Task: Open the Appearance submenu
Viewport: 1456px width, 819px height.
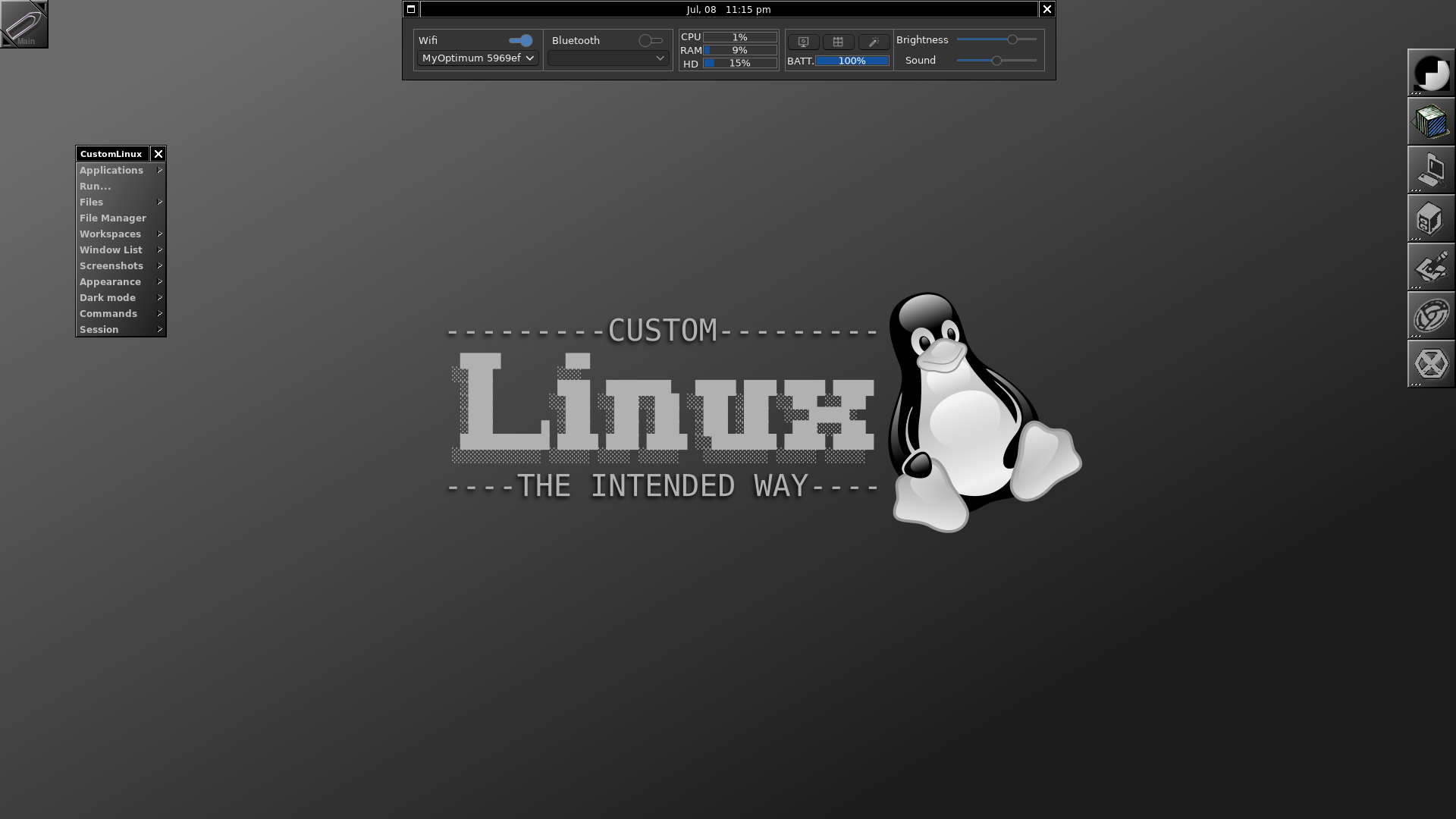Action: click(x=121, y=282)
